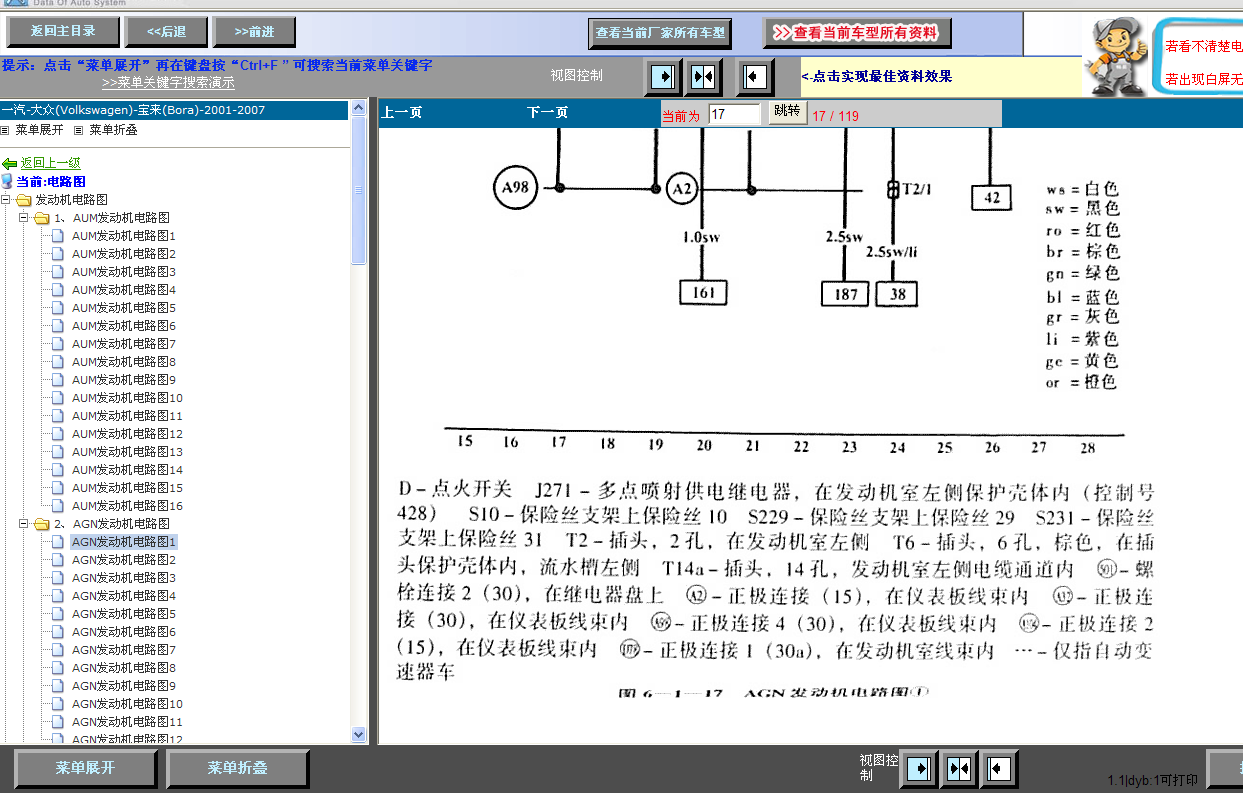Click page icon of AGN发动机电路图7
Viewport: 1243px width, 793px height.
click(58, 650)
